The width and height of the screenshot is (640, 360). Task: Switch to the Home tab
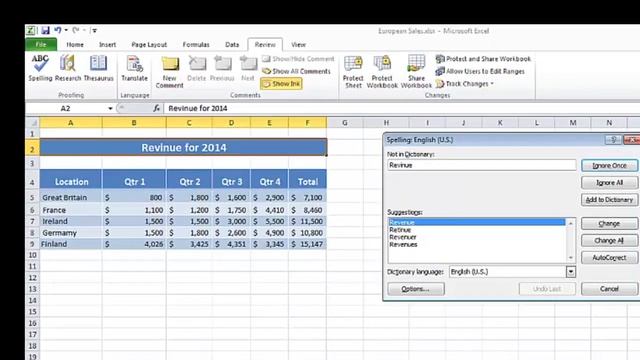[75, 44]
